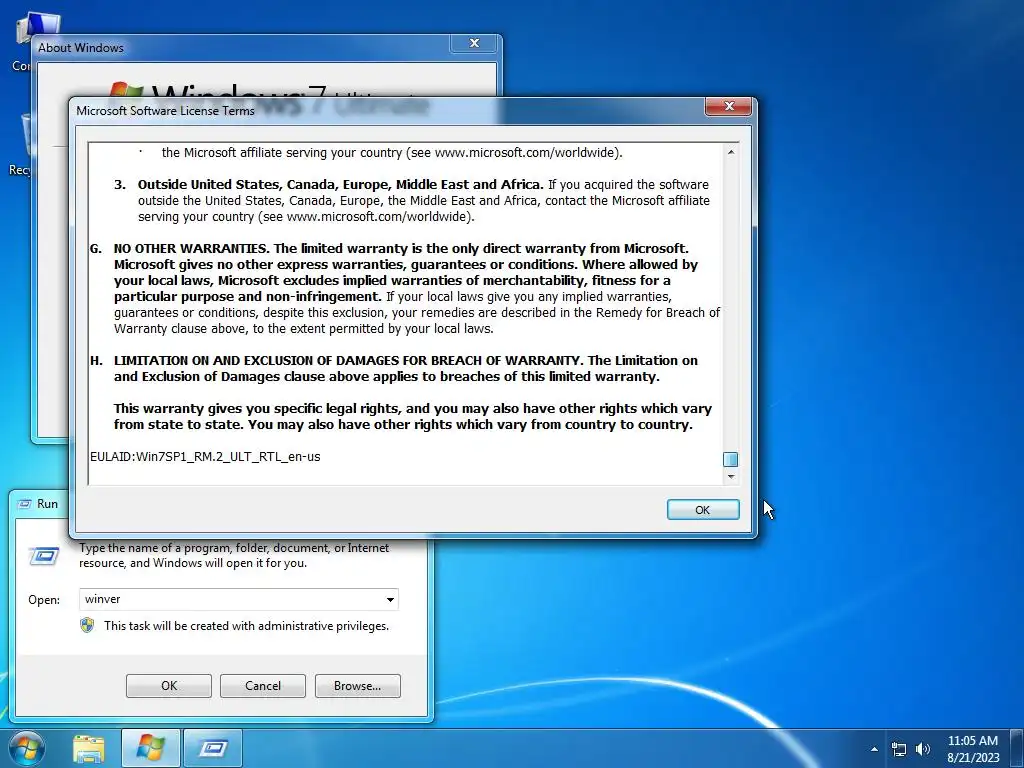
Task: Open the Start menu
Action: (26, 748)
